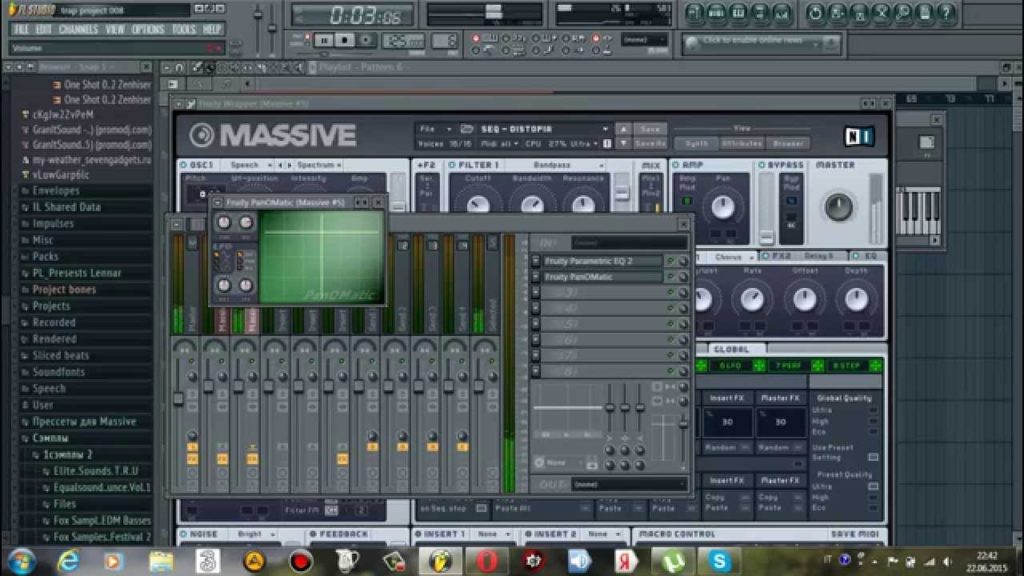Select Ultra under Global Quality
The width and height of the screenshot is (1024, 576).
pyautogui.click(x=873, y=410)
